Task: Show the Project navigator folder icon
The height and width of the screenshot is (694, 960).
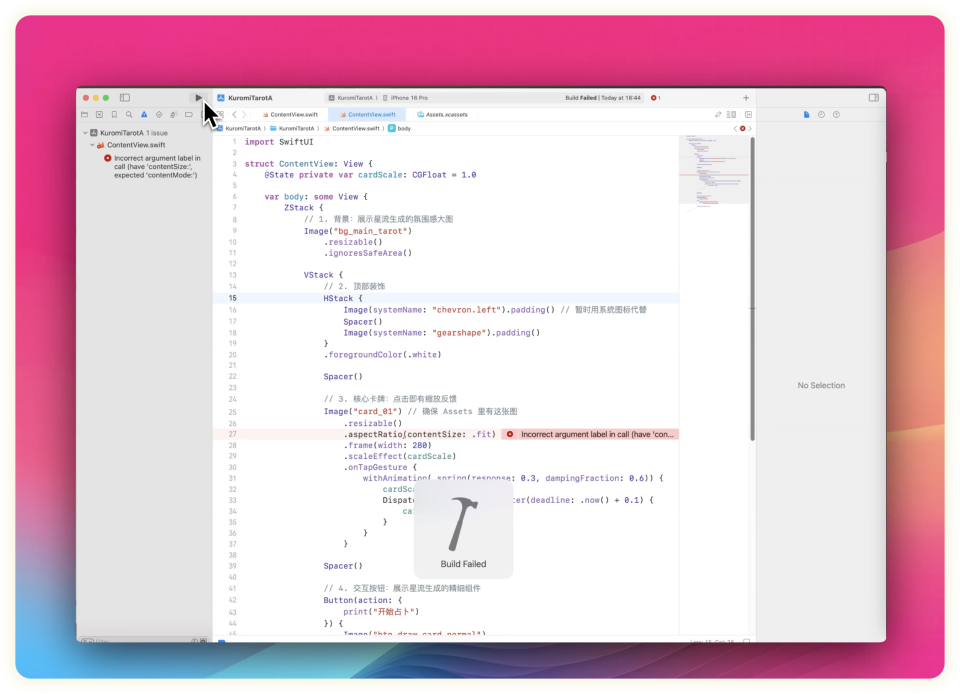Action: (84, 115)
